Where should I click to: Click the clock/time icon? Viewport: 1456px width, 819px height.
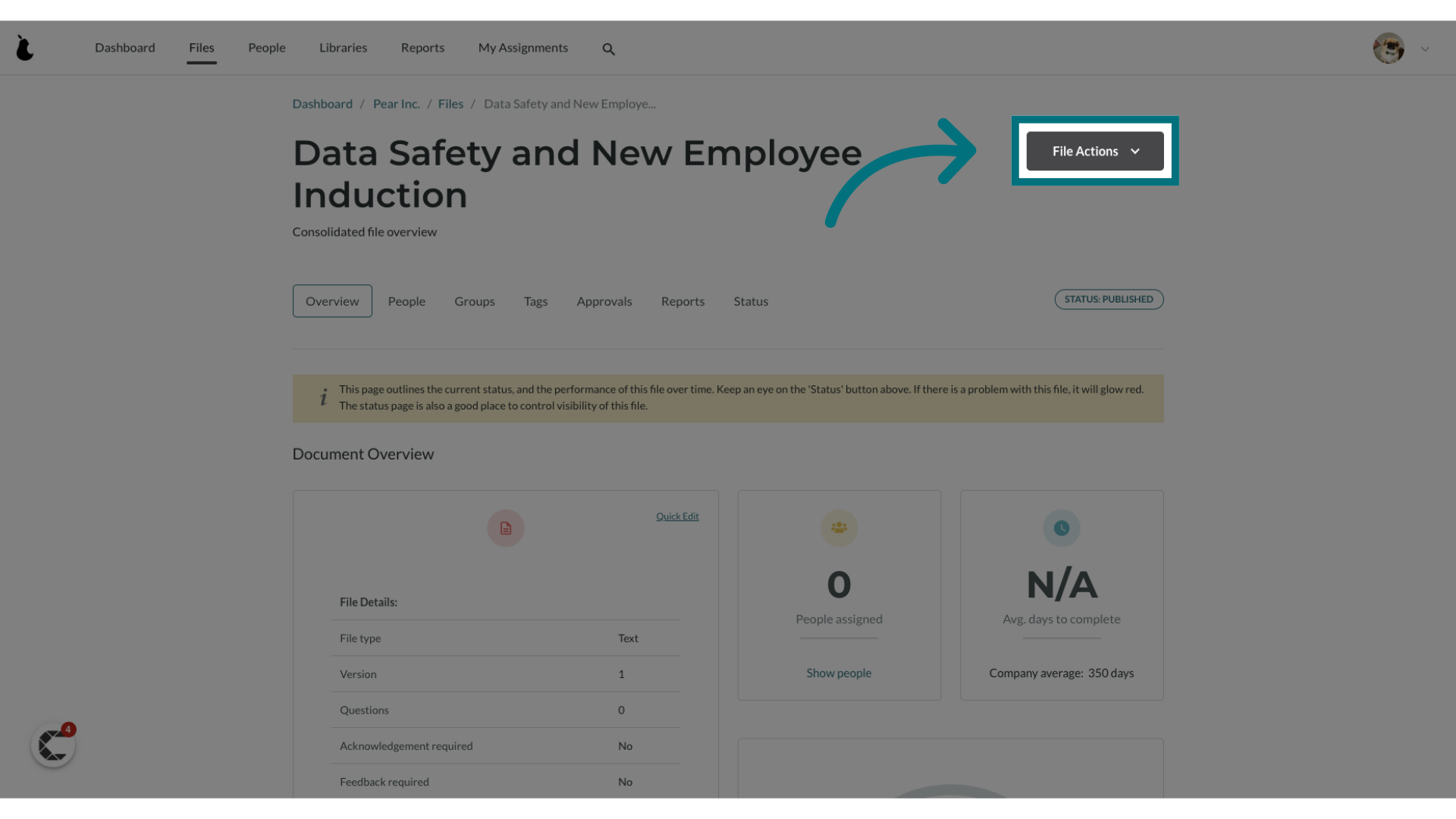pyautogui.click(x=1061, y=528)
